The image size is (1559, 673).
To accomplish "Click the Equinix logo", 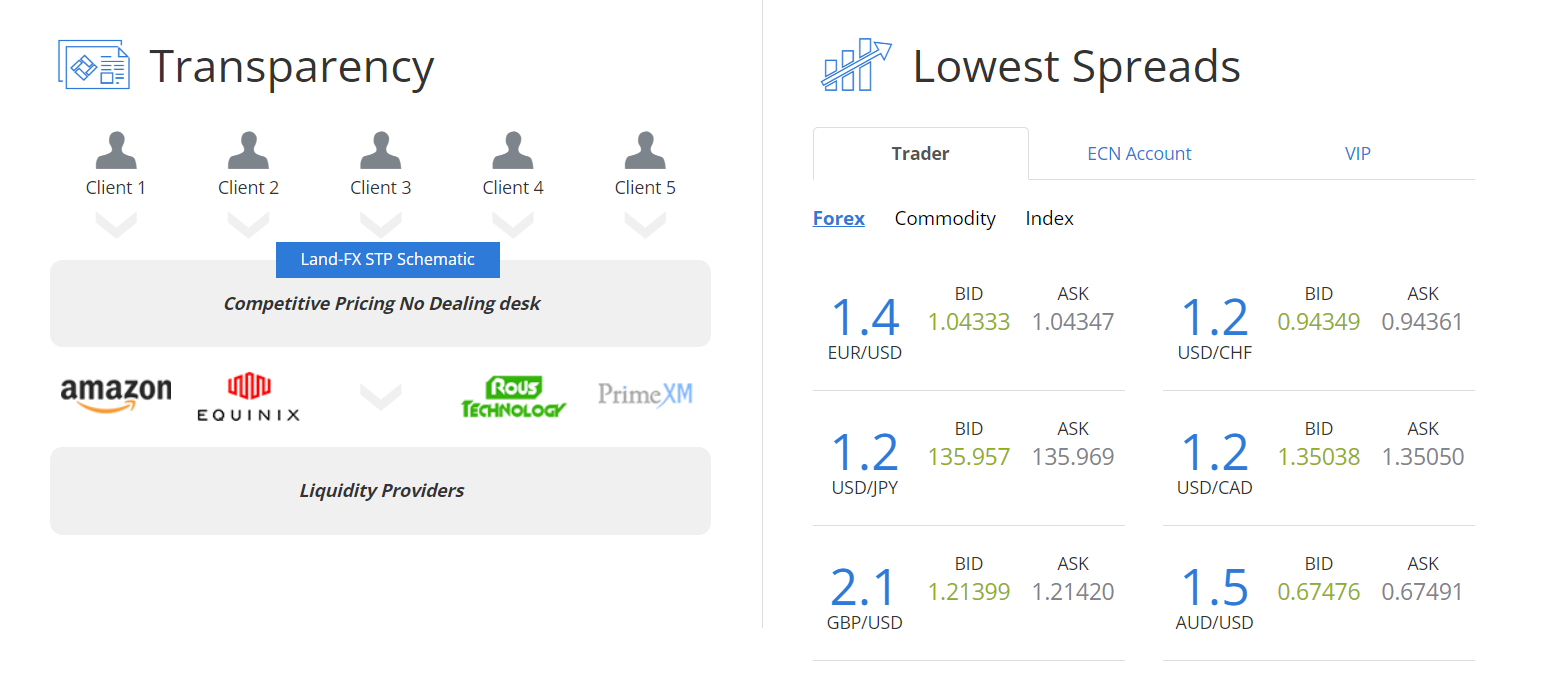I will pos(248,397).
